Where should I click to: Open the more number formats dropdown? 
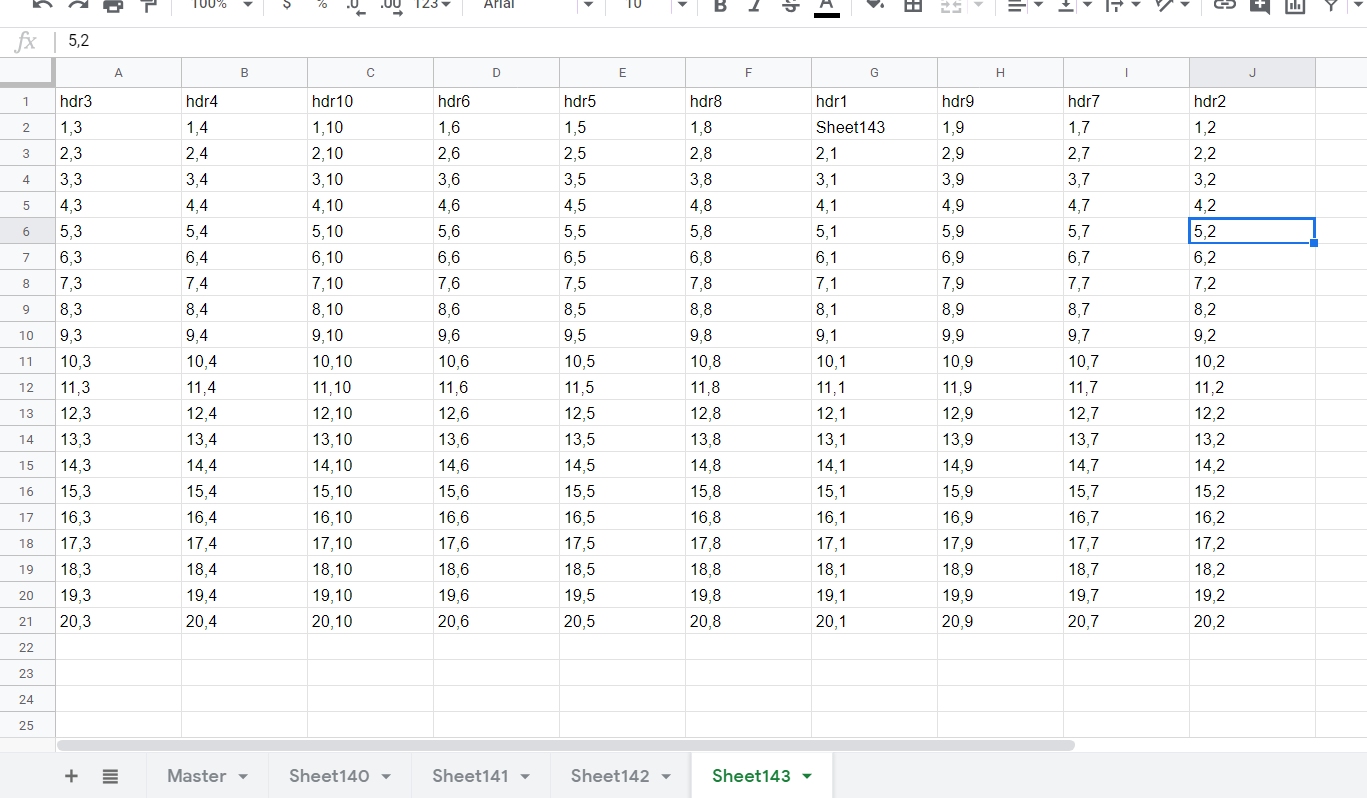pos(432,6)
